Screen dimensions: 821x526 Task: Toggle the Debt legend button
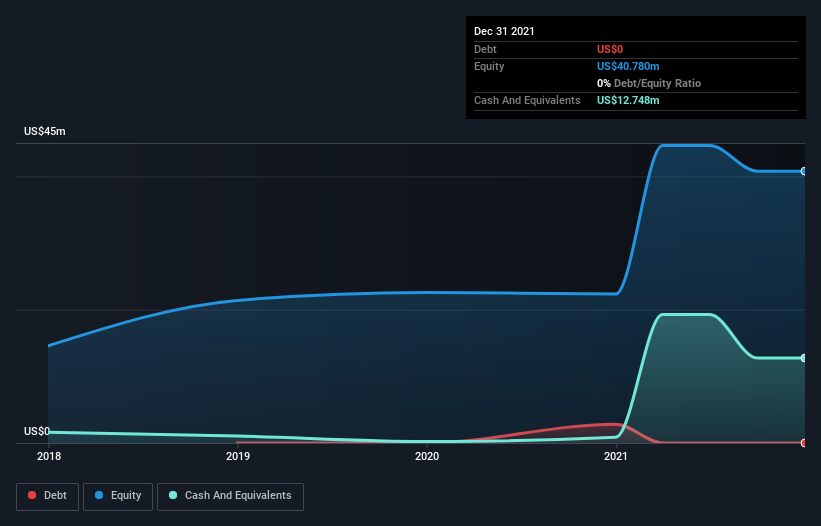pyautogui.click(x=48, y=496)
